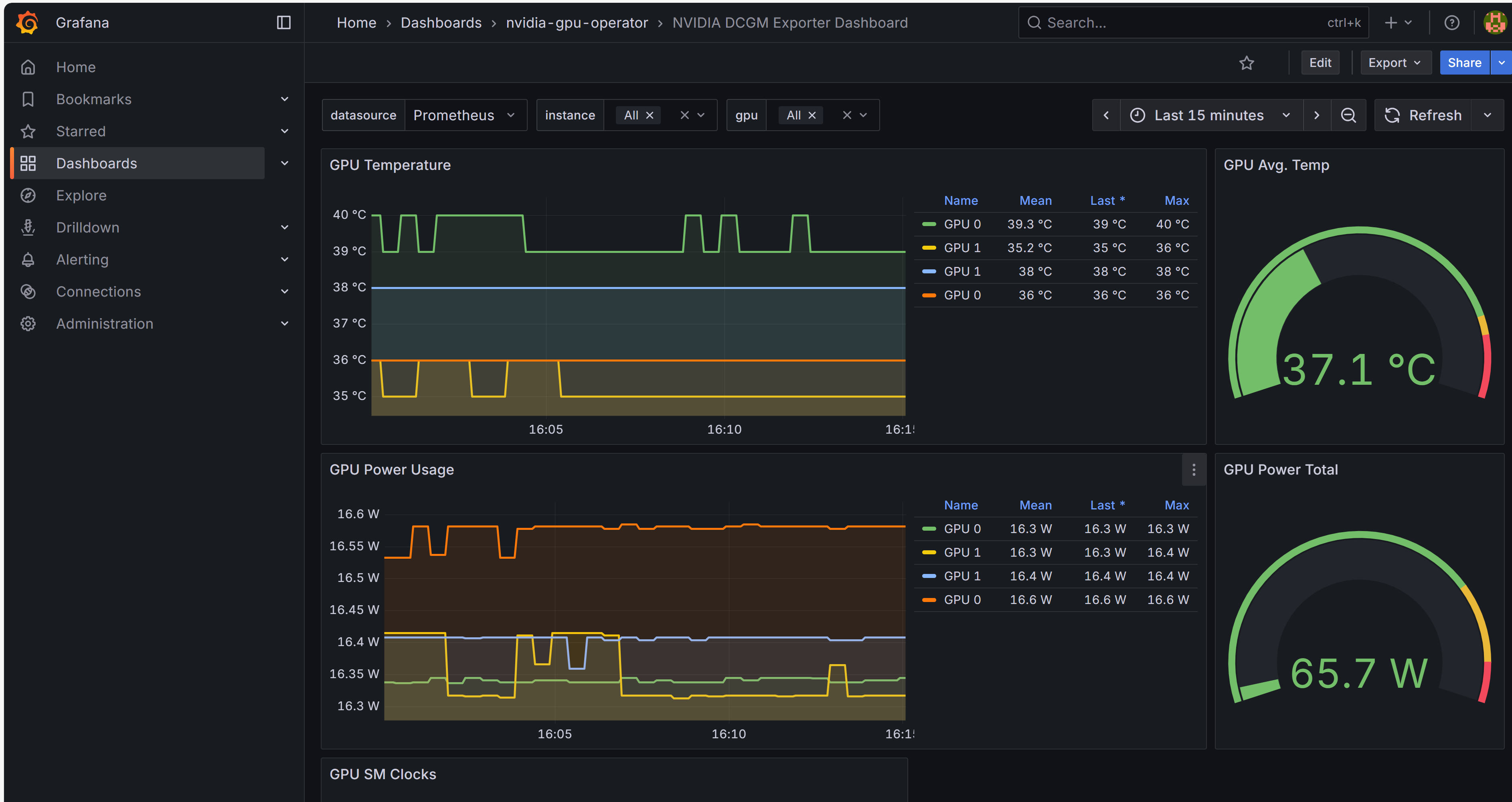This screenshot has width=1512, height=802.
Task: Click the zoom out time range icon
Action: coord(1348,115)
